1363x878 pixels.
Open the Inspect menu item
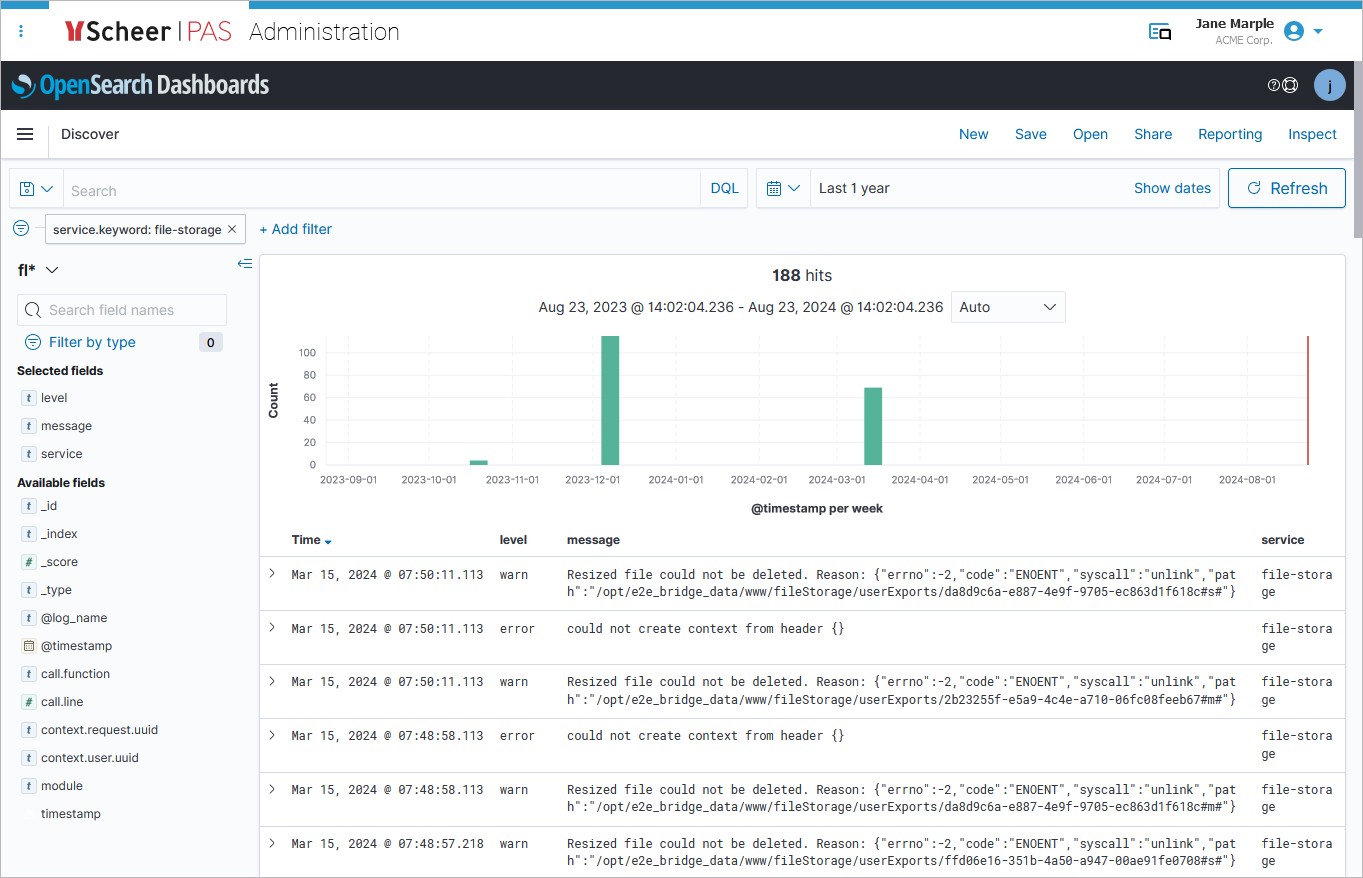[x=1312, y=134]
